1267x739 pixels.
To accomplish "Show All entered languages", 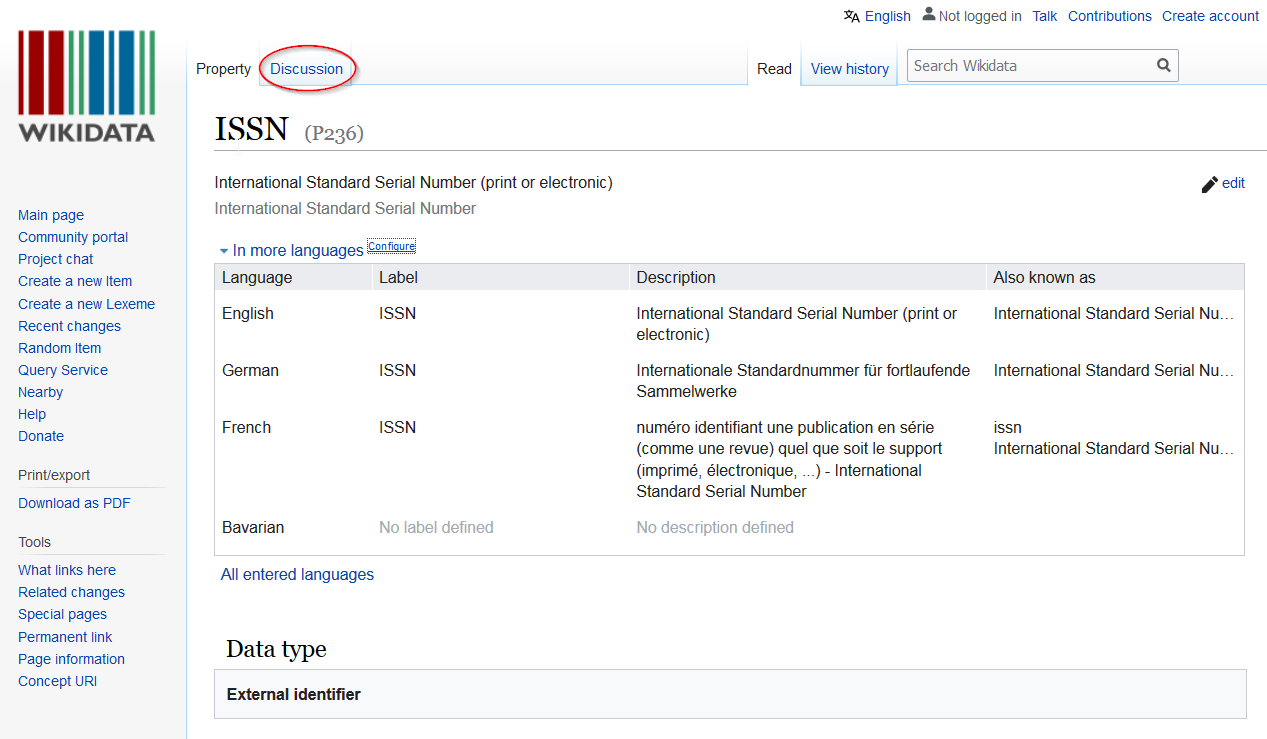I will tap(297, 575).
